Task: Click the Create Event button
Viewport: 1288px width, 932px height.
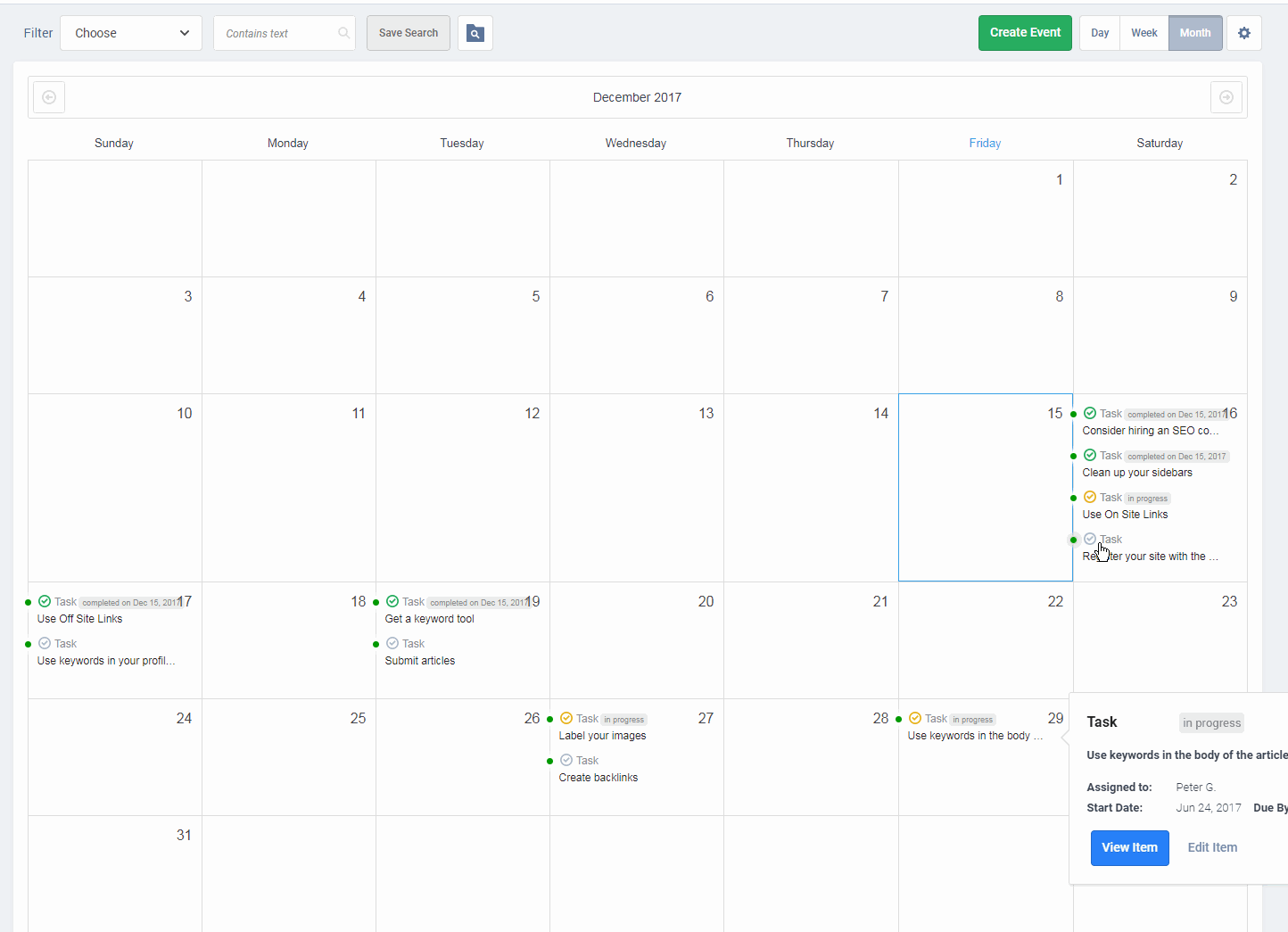Action: 1025,33
